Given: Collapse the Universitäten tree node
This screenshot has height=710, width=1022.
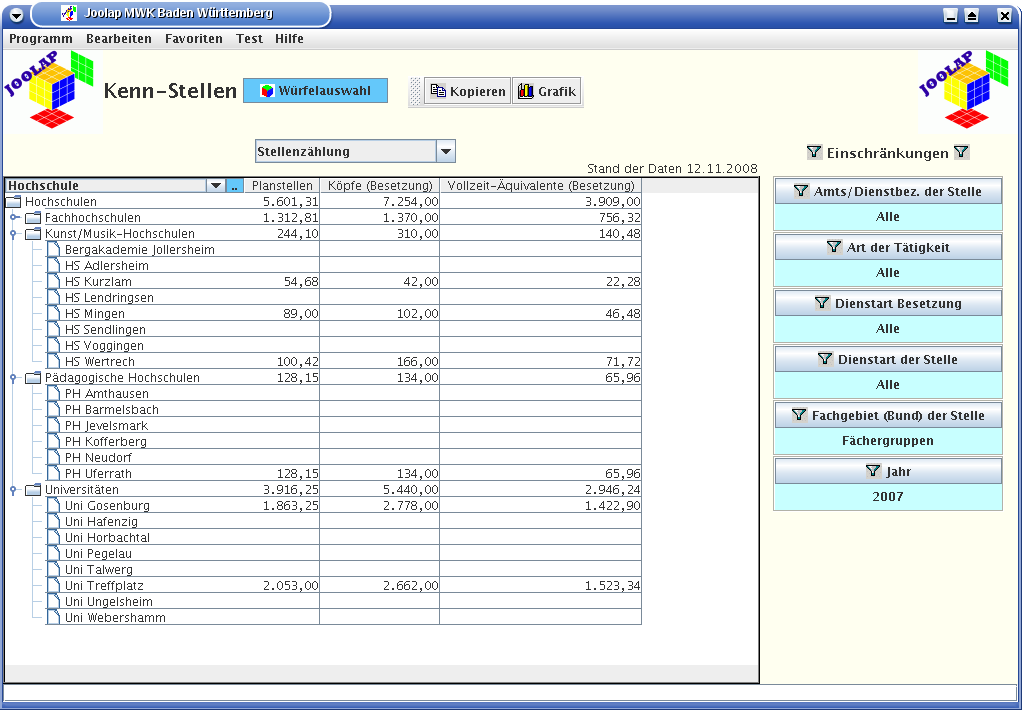Looking at the screenshot, I should (14, 490).
